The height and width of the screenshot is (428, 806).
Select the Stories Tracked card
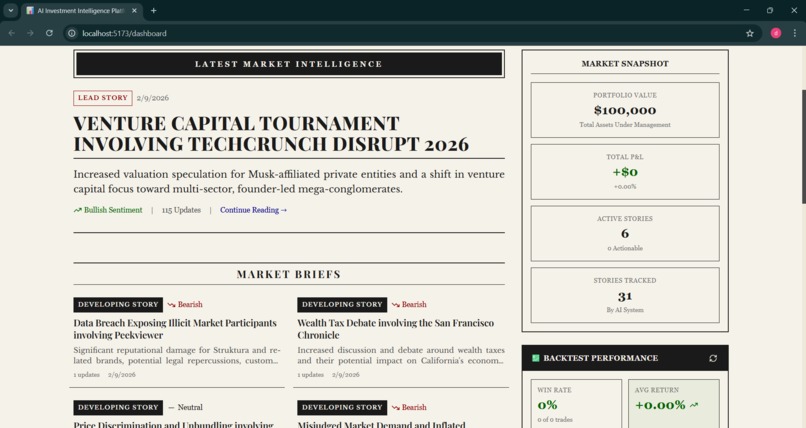click(x=625, y=295)
